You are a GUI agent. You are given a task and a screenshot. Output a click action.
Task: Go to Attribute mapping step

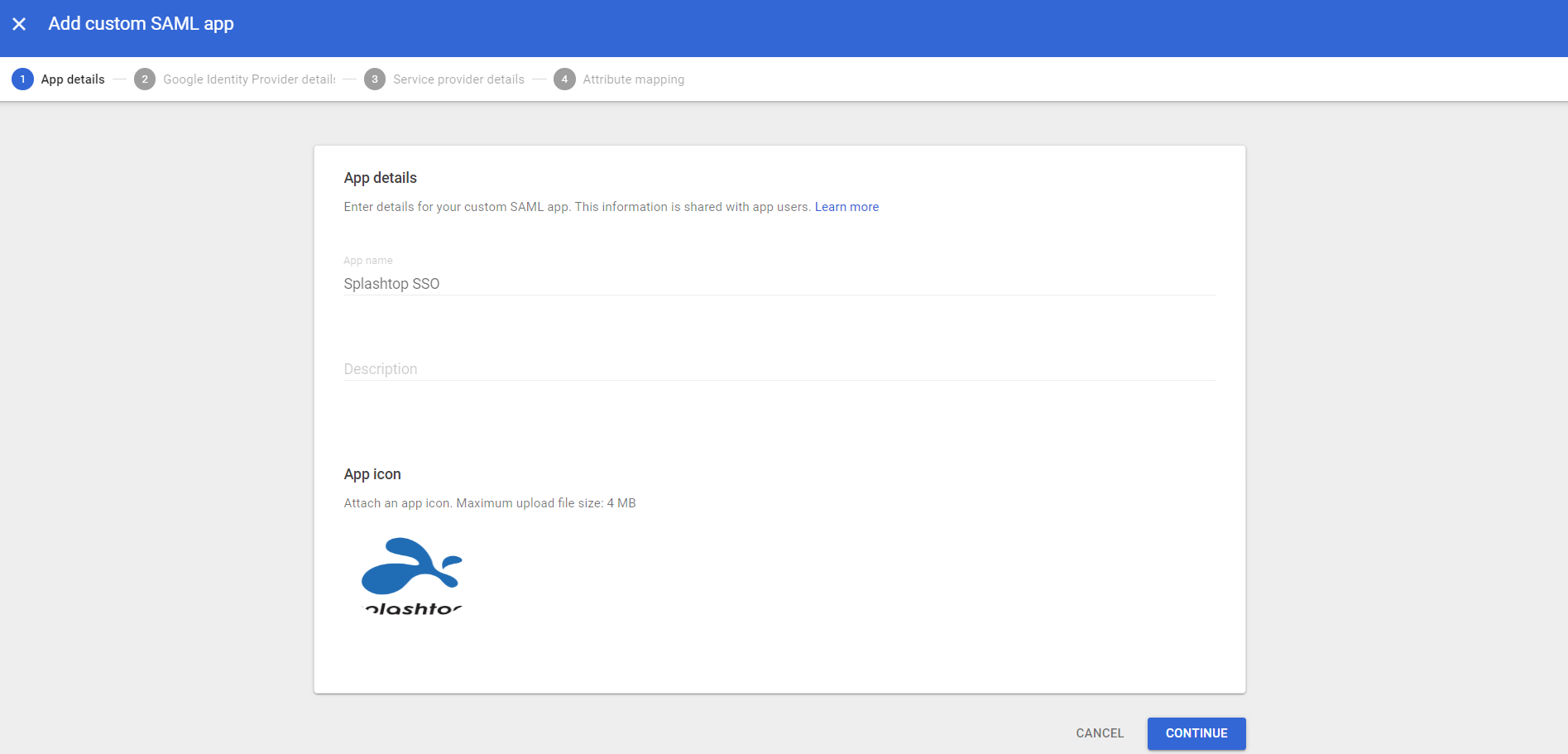(633, 79)
